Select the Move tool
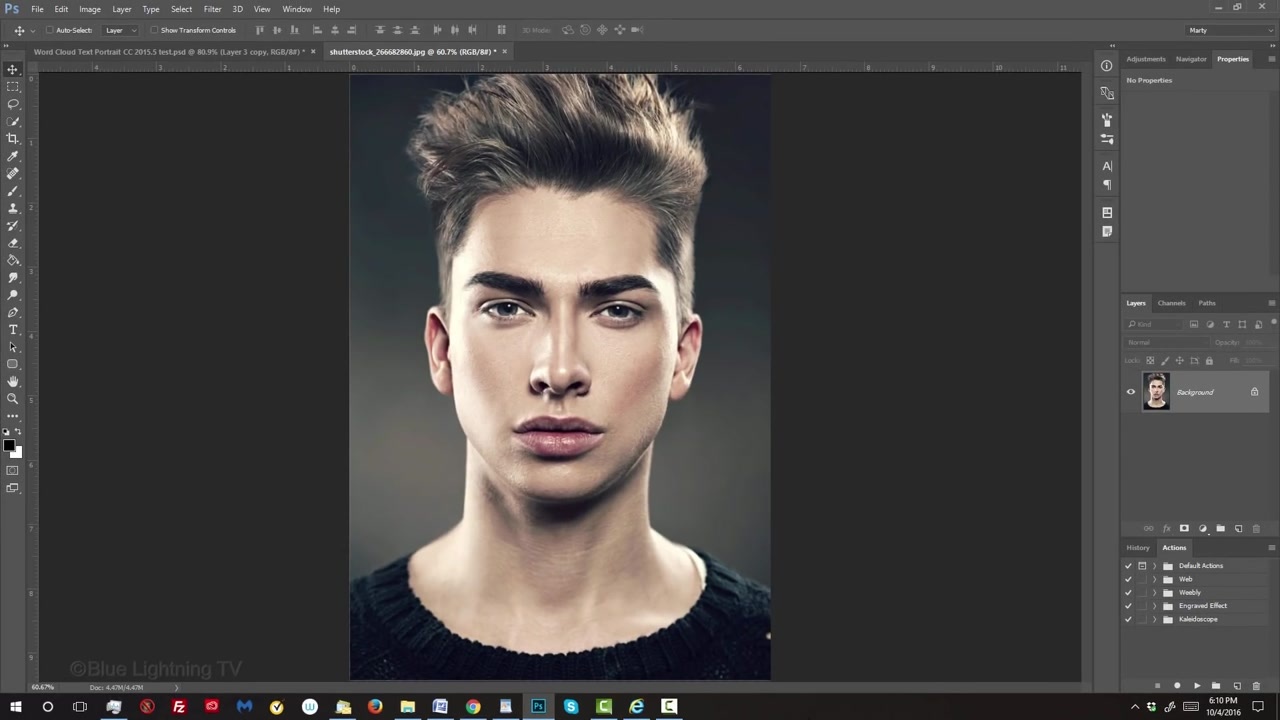 [x=13, y=69]
